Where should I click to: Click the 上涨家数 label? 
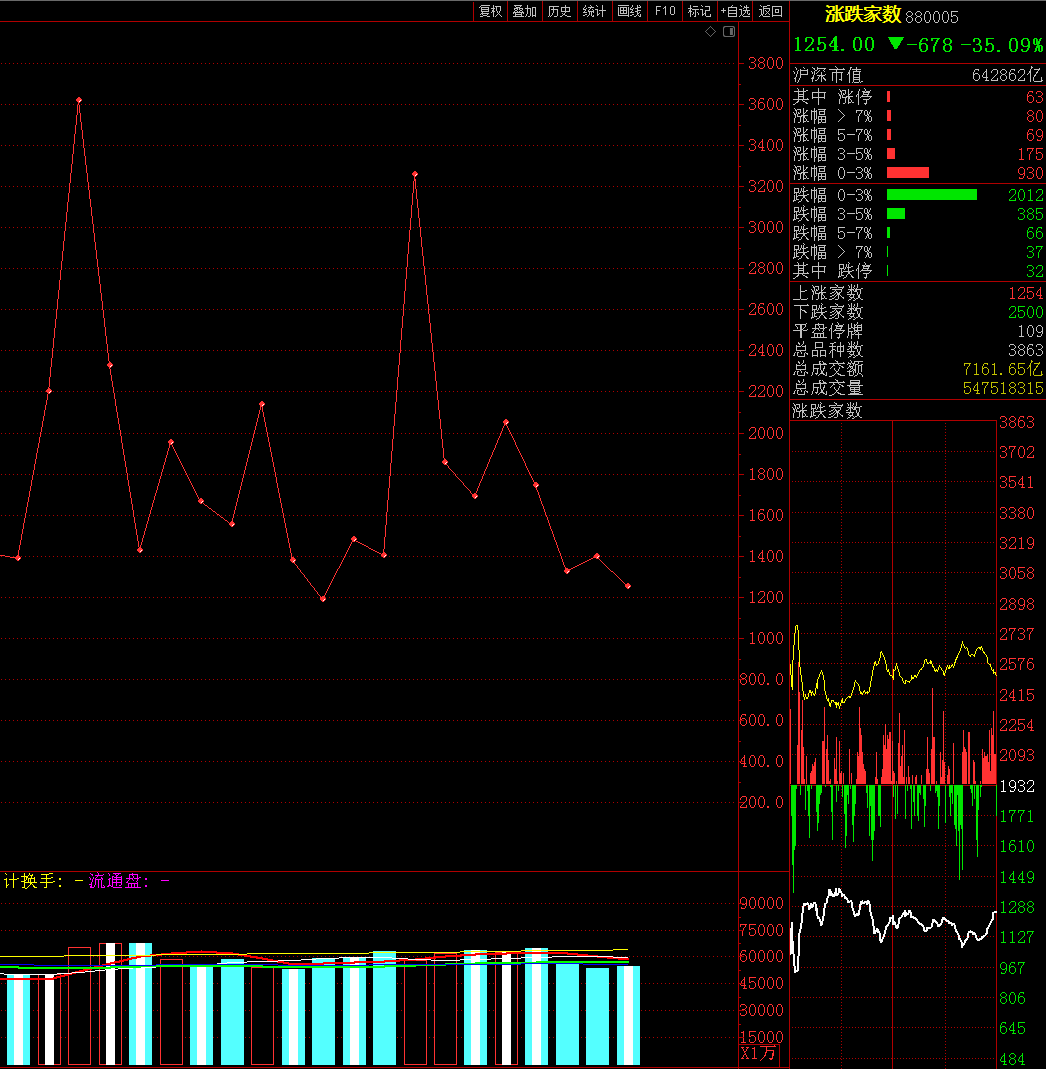click(828, 293)
